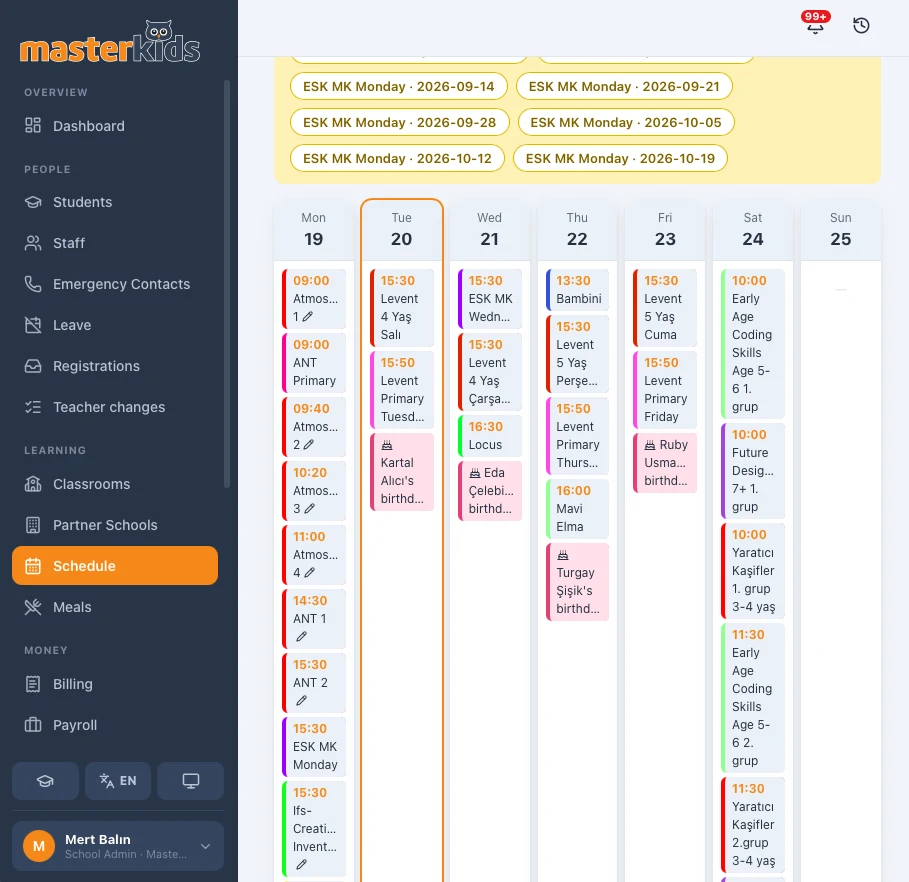Select the Sat 24 day header
This screenshot has height=882, width=909.
[x=752, y=230]
